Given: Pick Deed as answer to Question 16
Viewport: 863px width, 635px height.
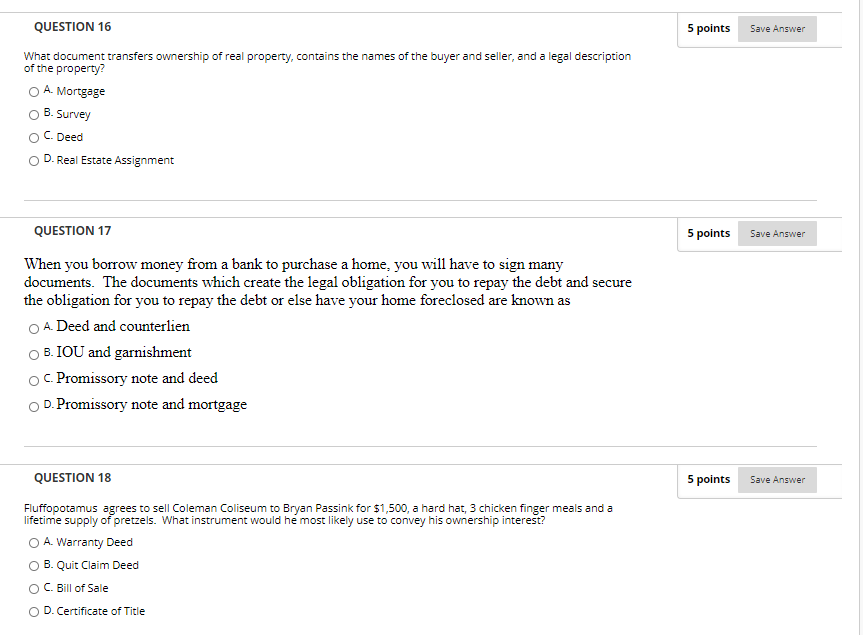Looking at the screenshot, I should (34, 138).
